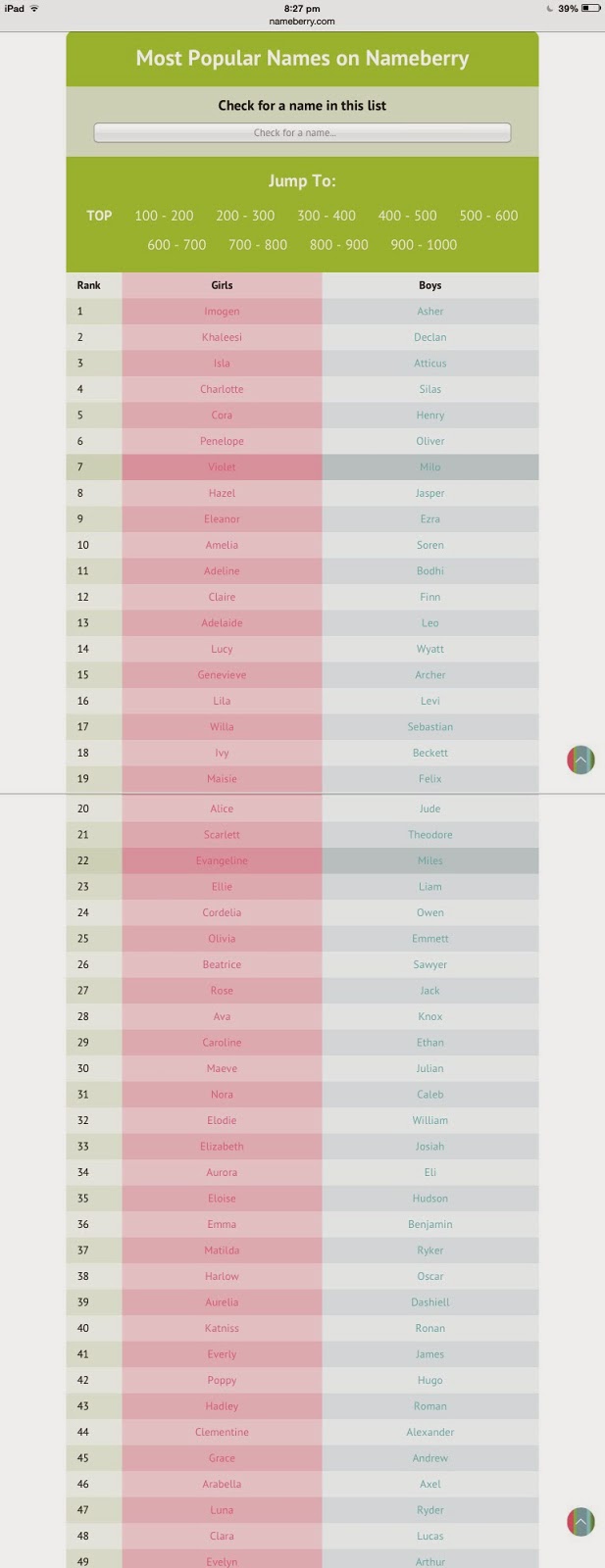View the girl name Evangeline

(x=222, y=860)
